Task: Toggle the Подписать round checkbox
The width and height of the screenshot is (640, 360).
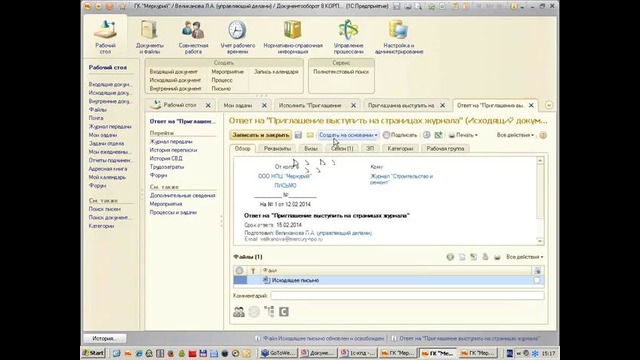Action: coord(386,135)
